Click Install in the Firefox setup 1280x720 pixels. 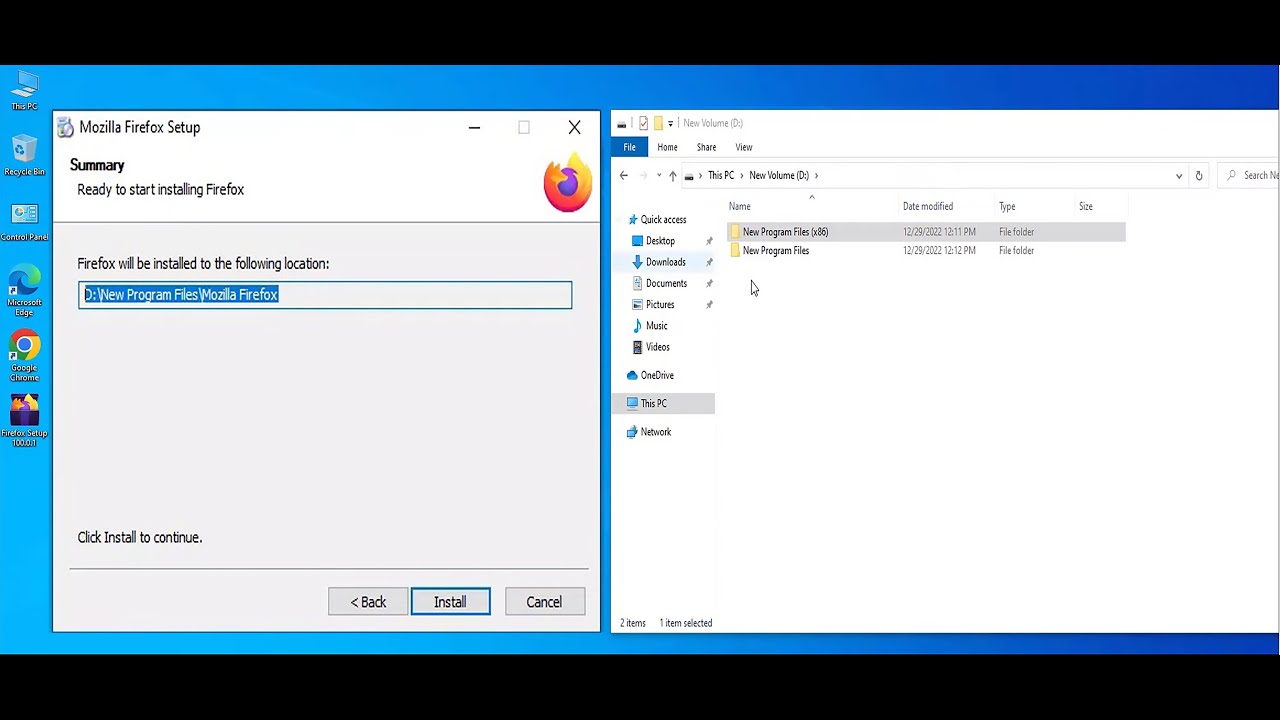point(450,602)
